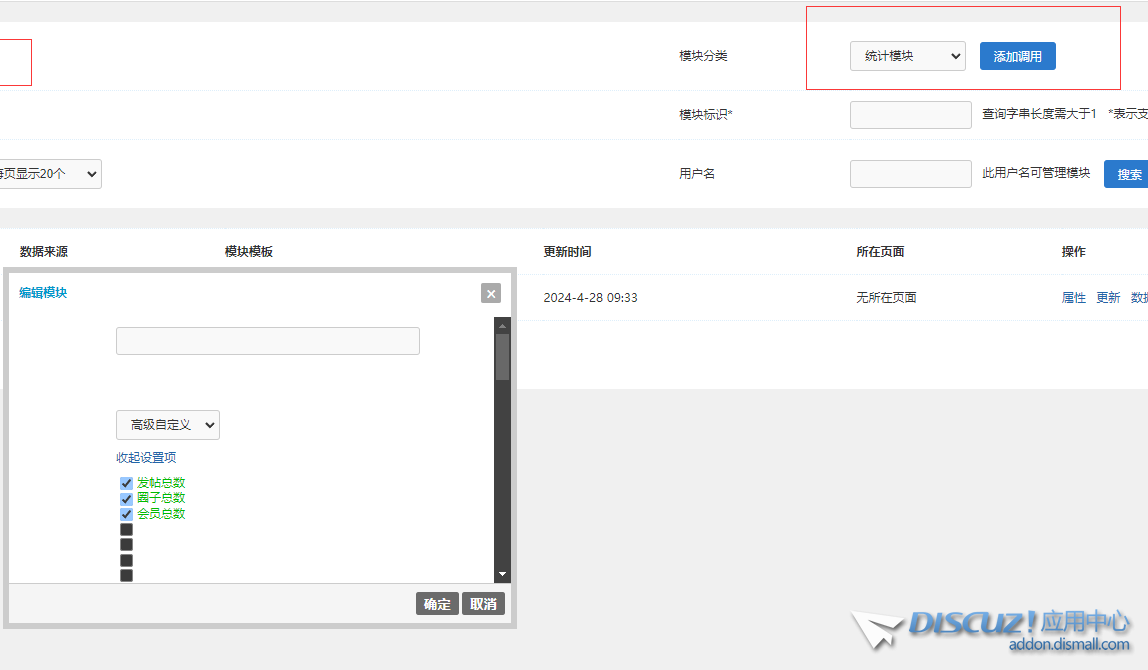Click the 搜索 search button
This screenshot has width=1148, height=670.
[1129, 174]
